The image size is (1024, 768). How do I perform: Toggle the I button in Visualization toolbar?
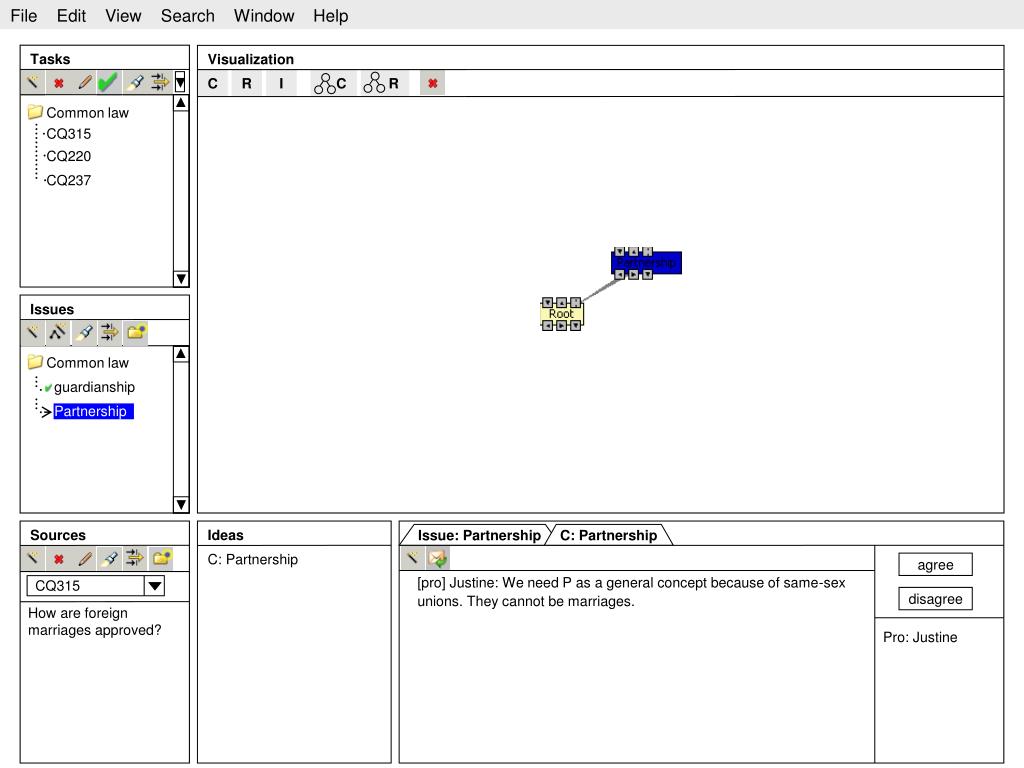click(281, 84)
